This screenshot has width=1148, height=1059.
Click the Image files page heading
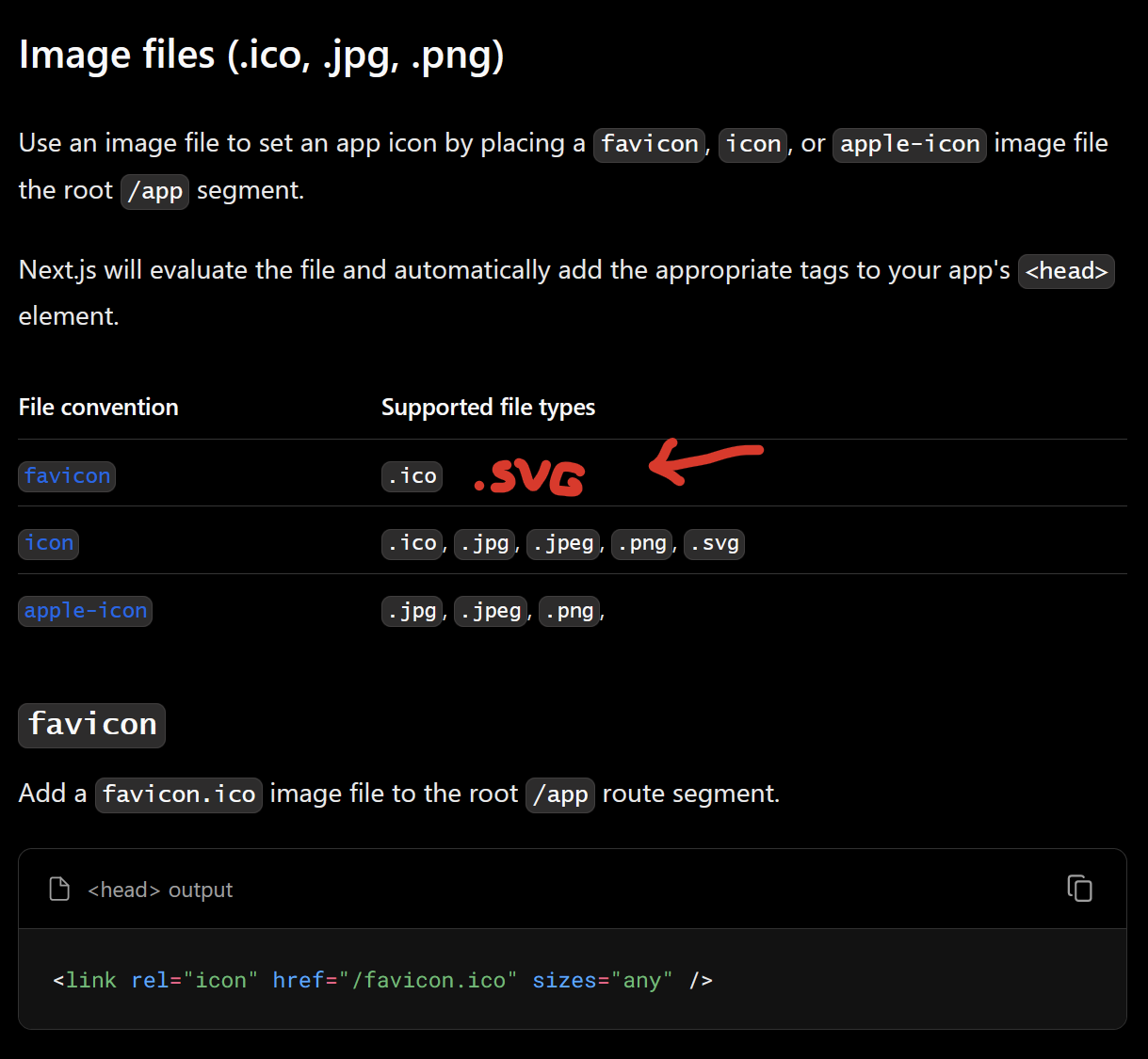[261, 55]
